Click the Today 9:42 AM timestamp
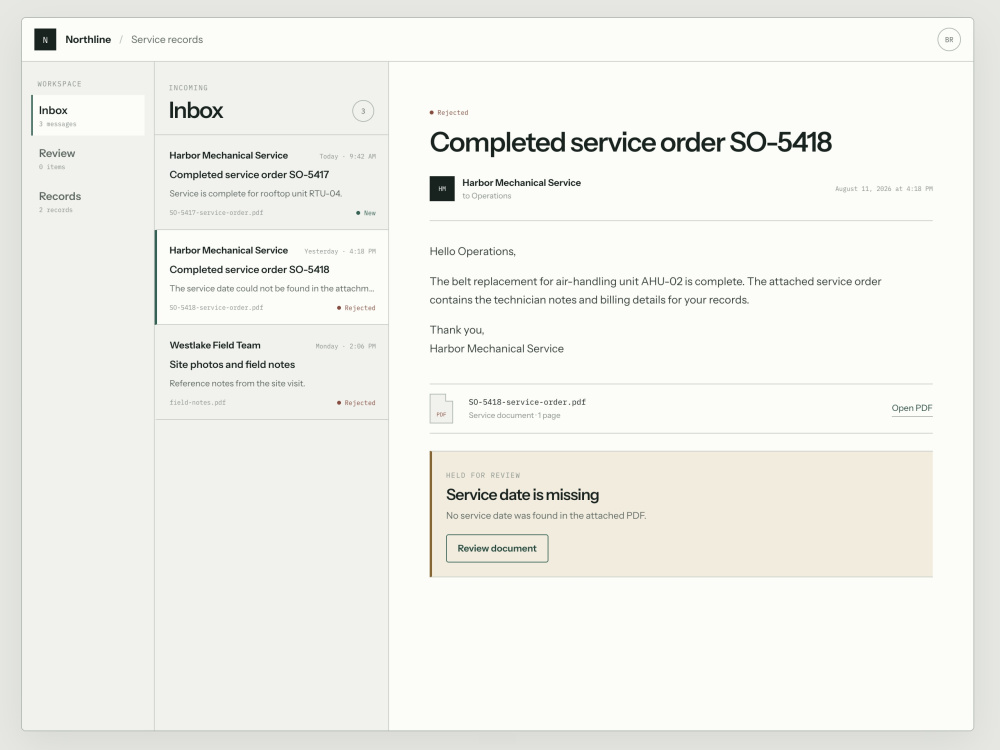Viewport: 1000px width, 750px height. (x=348, y=156)
